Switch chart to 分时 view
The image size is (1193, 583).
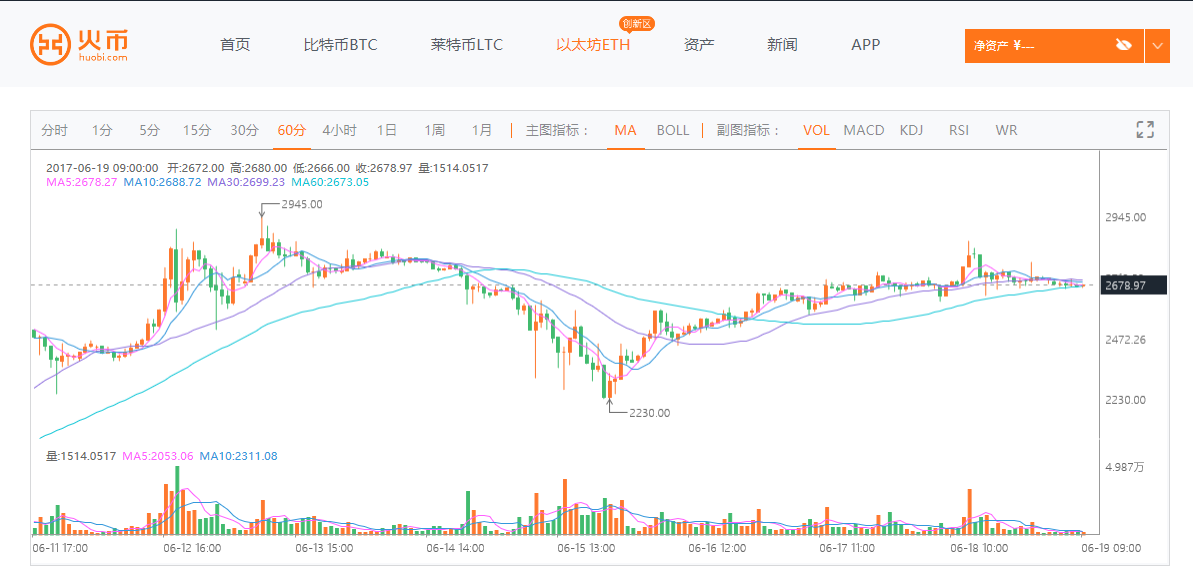tap(55, 130)
